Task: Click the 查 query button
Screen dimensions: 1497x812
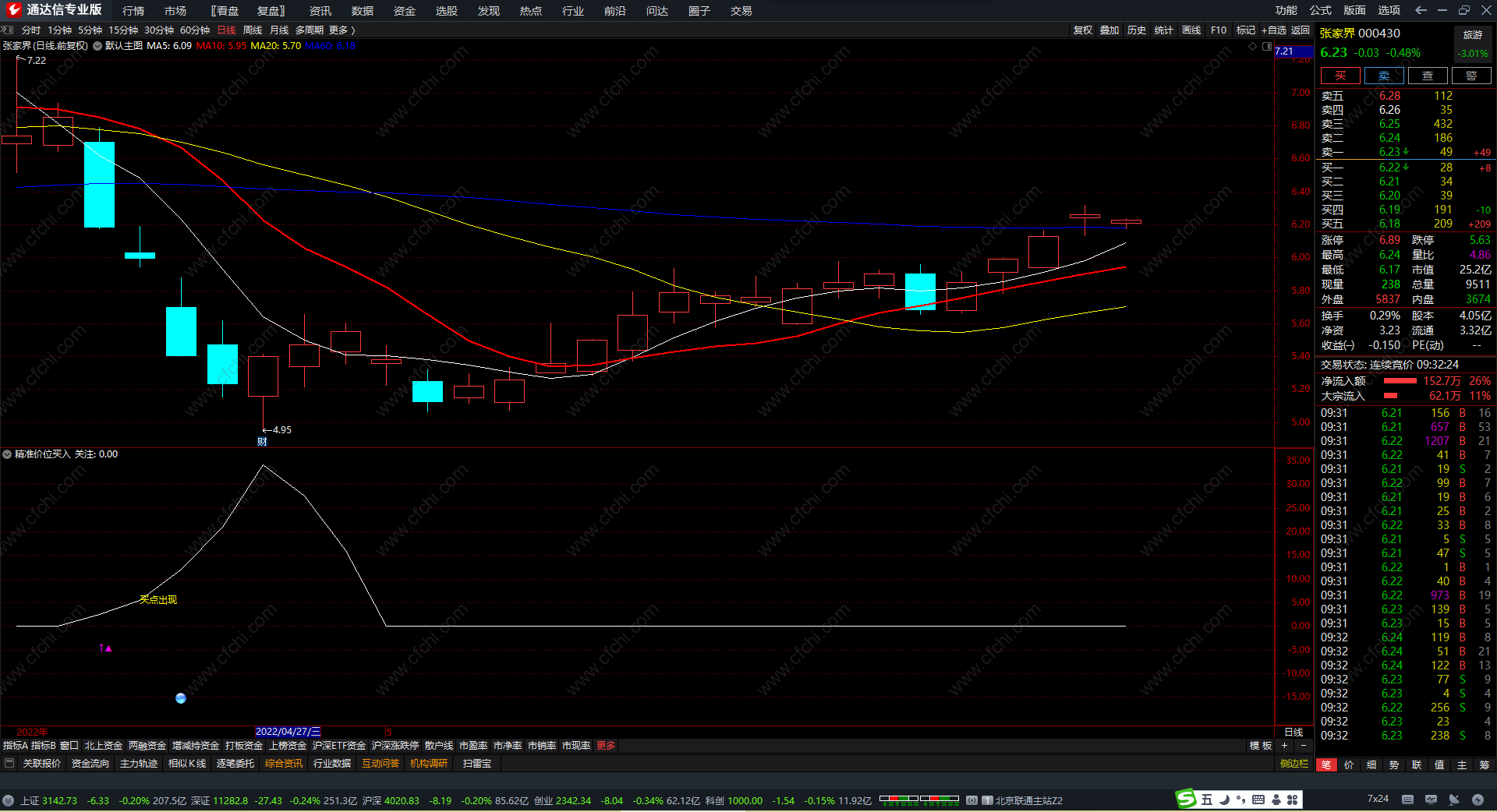Action: 1428,76
